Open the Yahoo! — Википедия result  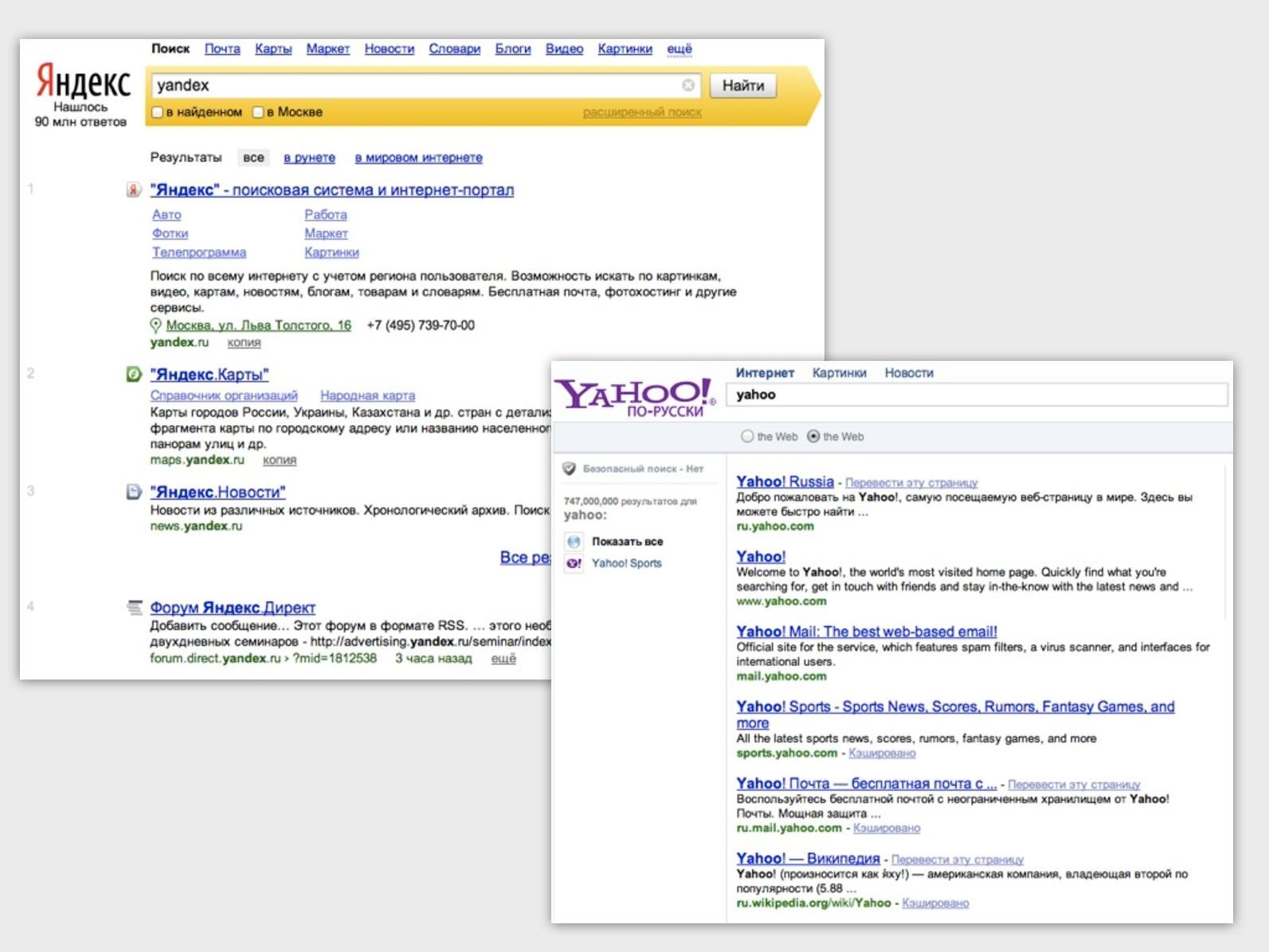(808, 858)
